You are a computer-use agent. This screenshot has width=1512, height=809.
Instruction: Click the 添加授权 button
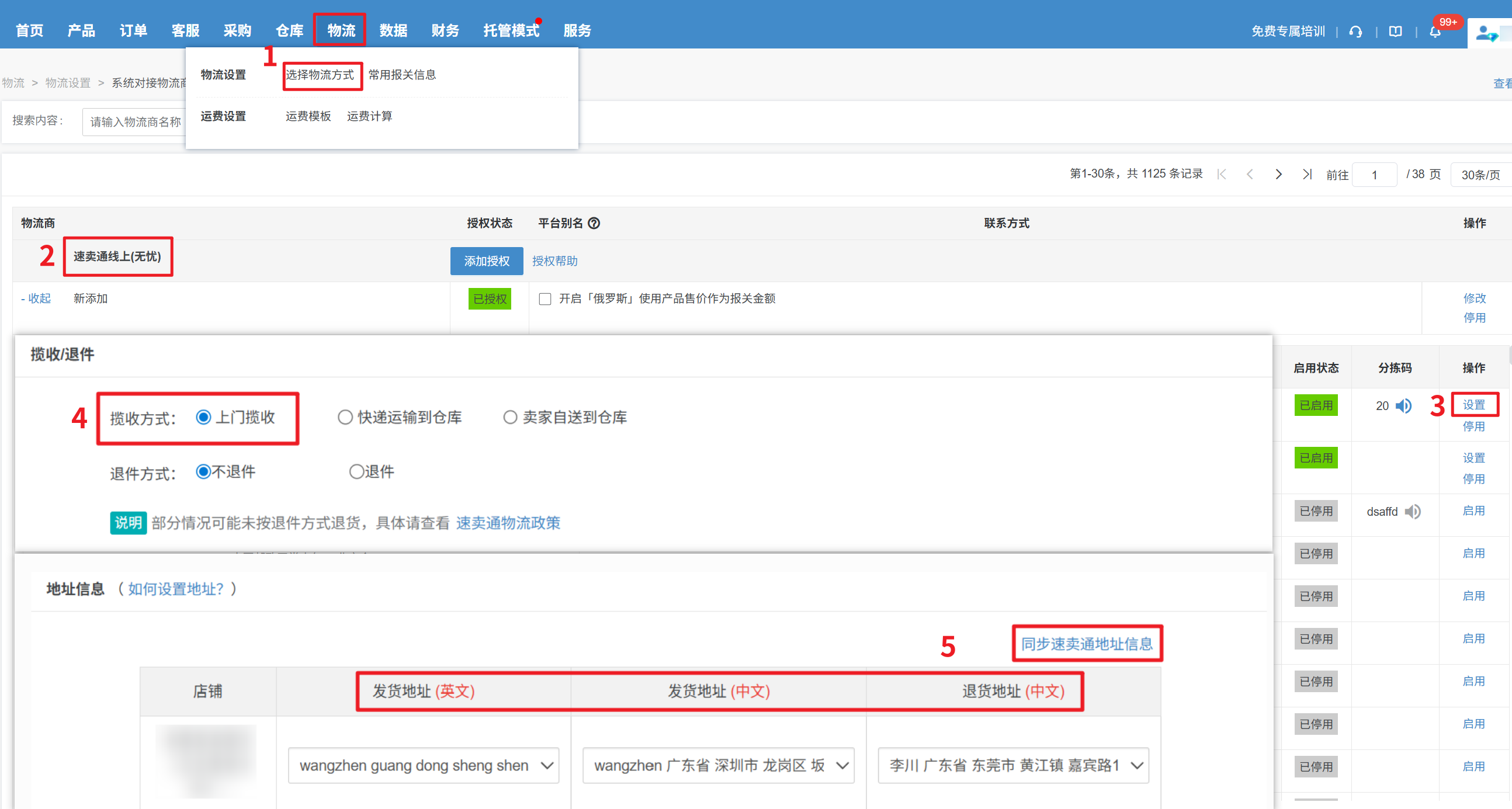tap(486, 261)
